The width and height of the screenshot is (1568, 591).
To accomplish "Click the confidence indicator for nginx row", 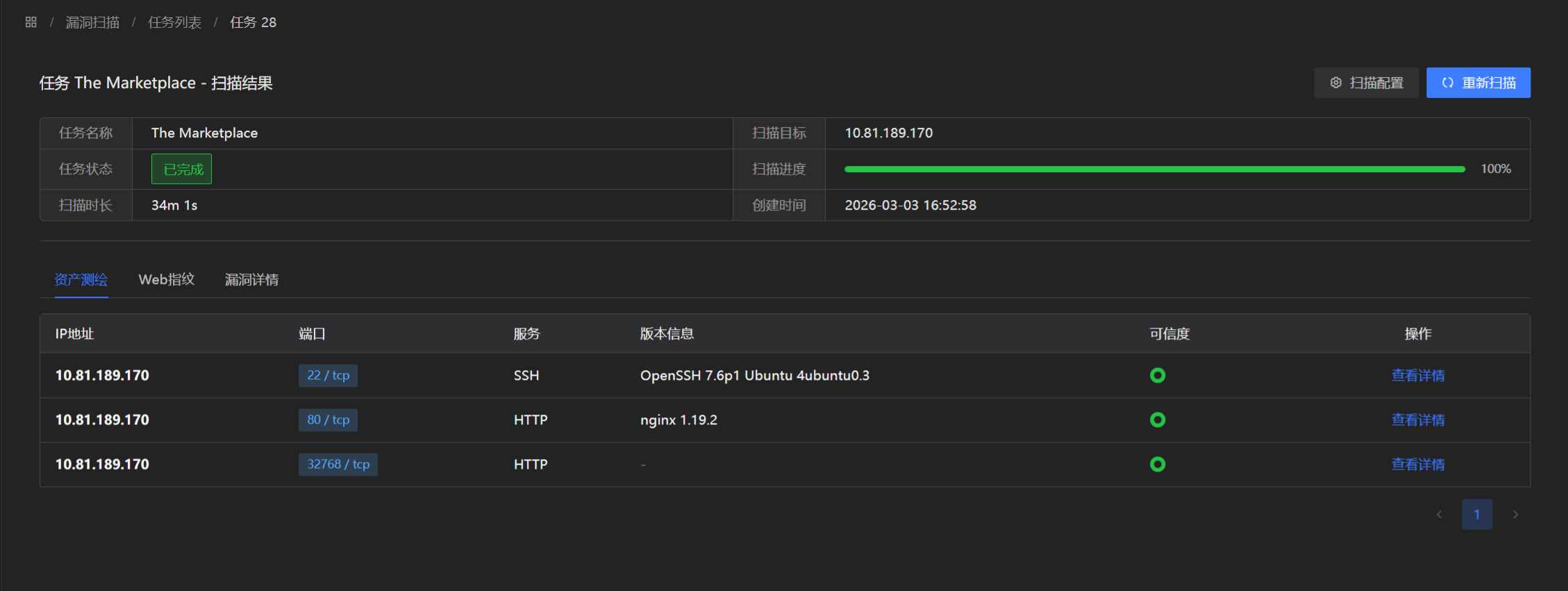I will (x=1157, y=419).
